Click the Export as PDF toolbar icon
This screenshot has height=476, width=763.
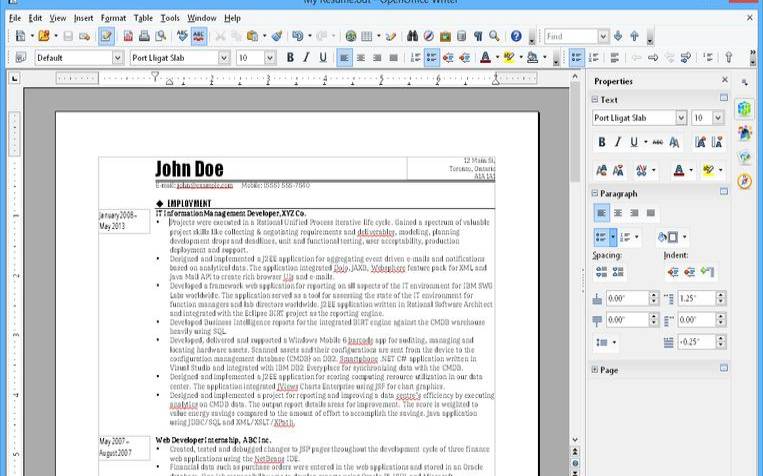[x=128, y=37]
